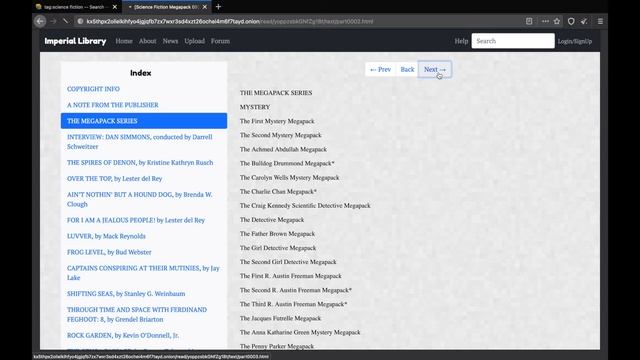Click the Imperial Library logo
The height and width of the screenshot is (360, 640).
click(x=75, y=41)
